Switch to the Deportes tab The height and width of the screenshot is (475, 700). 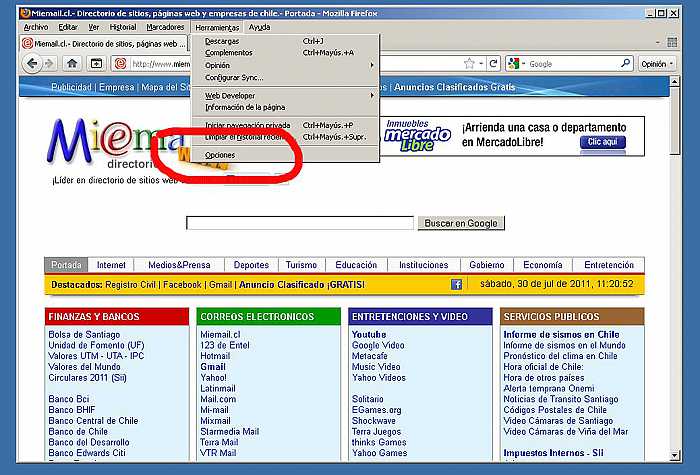pos(251,265)
